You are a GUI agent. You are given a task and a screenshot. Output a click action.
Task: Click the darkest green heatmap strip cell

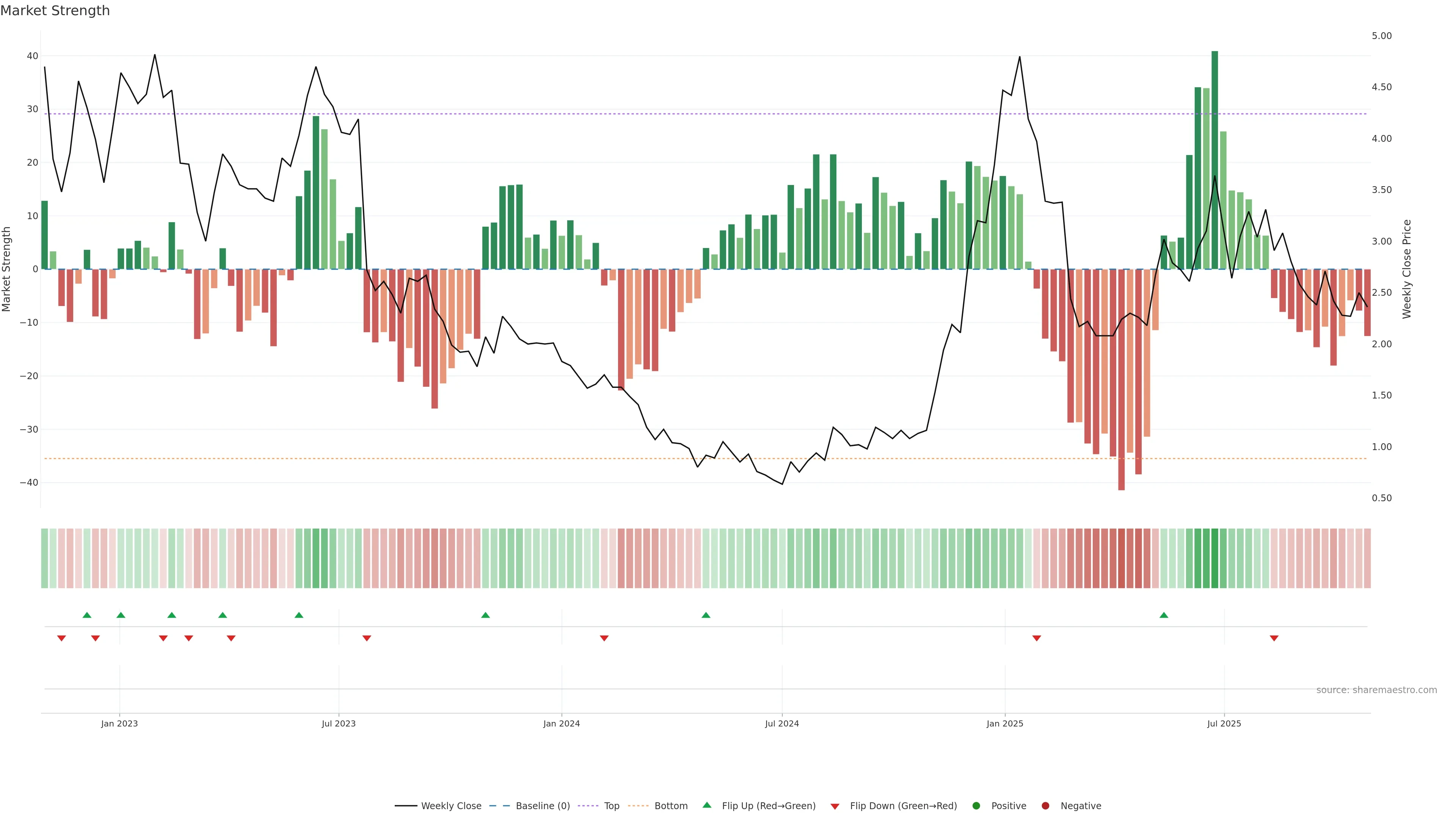(x=1214, y=558)
